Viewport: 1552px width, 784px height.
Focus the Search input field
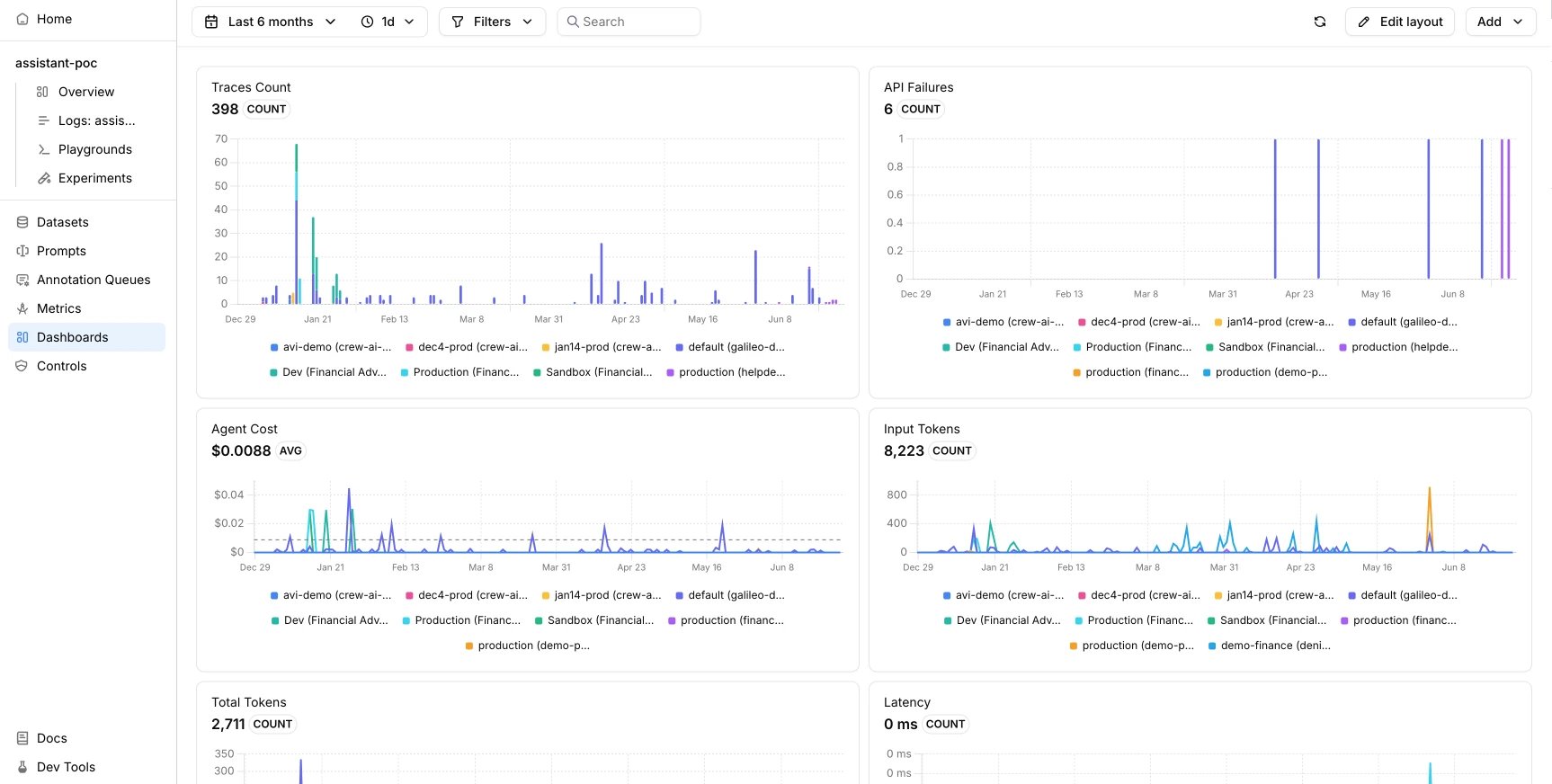629,22
